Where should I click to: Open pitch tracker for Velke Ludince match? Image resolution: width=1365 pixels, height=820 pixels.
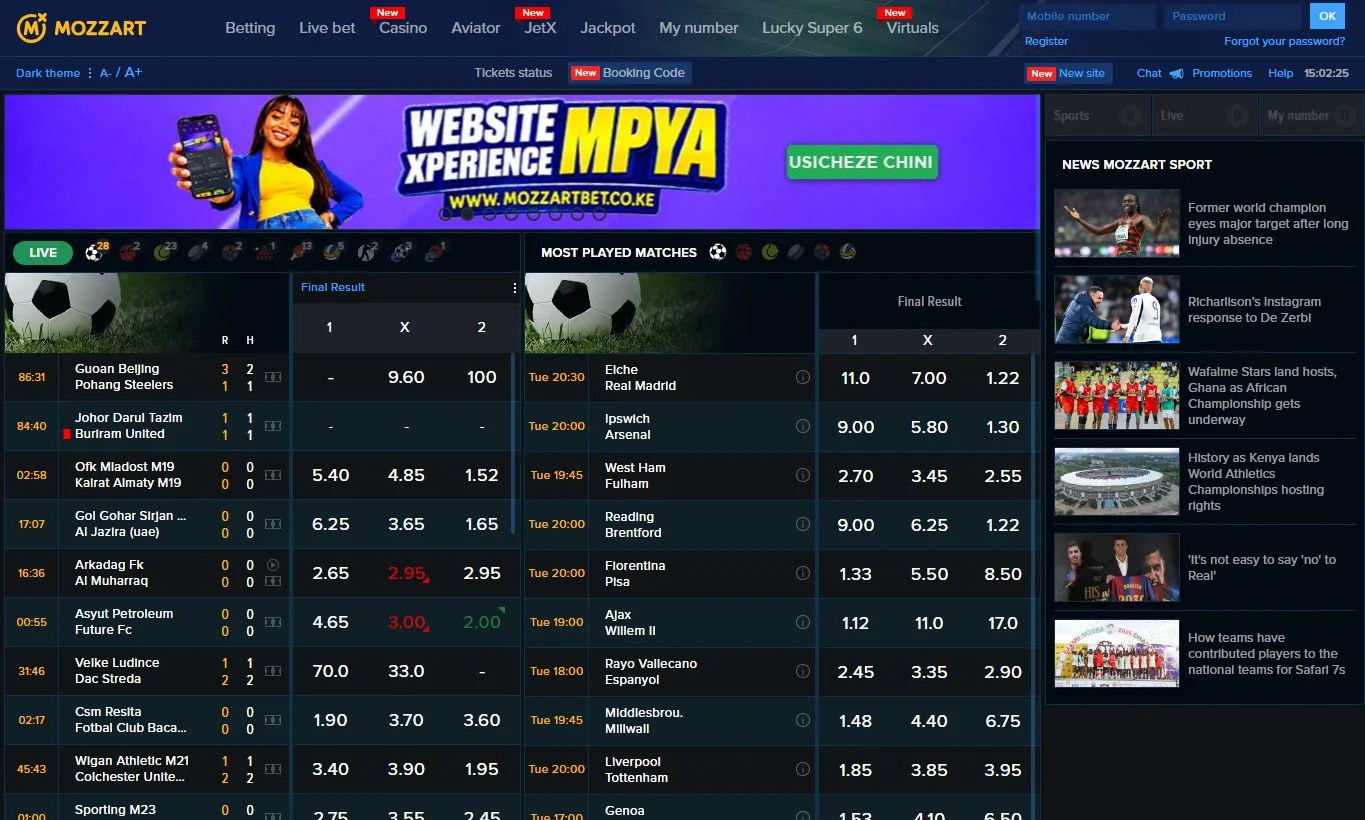273,671
